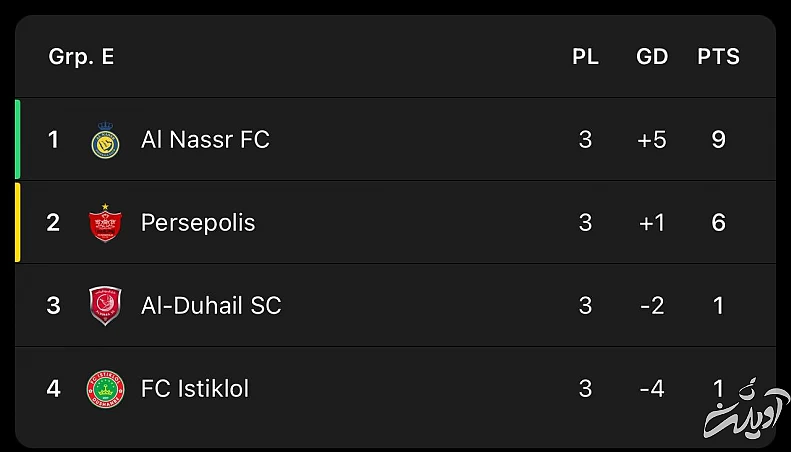Select the FC Istiklol team name
791x452 pixels.
coord(195,388)
